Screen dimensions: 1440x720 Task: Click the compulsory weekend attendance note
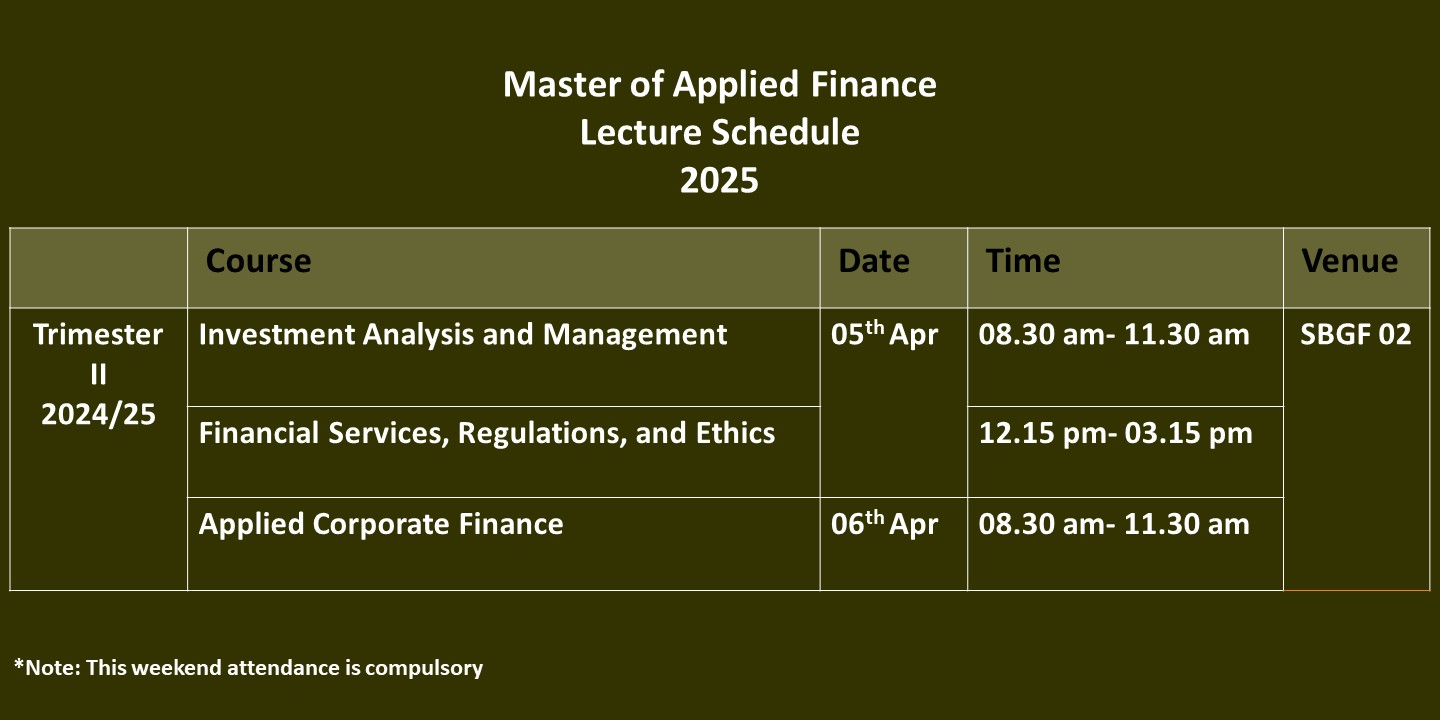[248, 667]
